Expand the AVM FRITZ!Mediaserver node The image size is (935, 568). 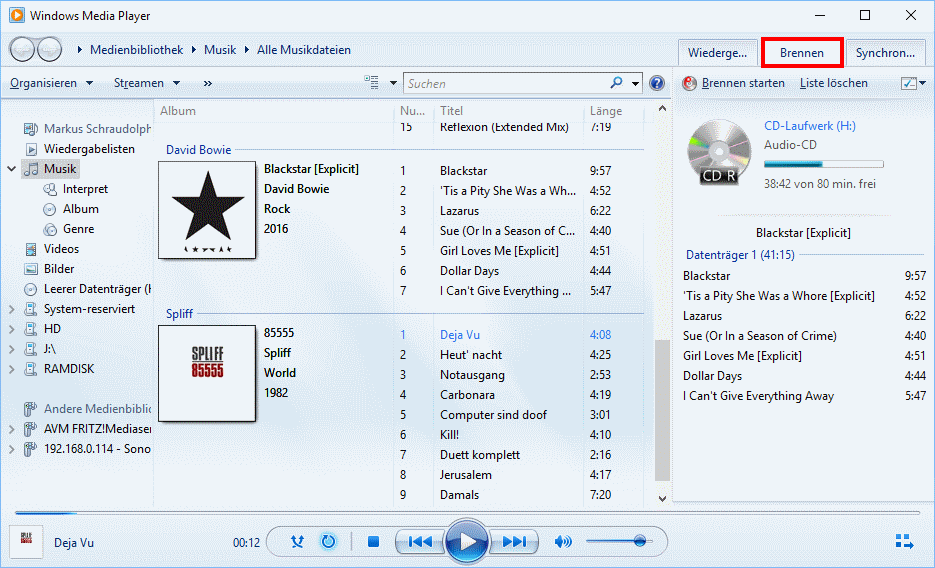(x=11, y=429)
